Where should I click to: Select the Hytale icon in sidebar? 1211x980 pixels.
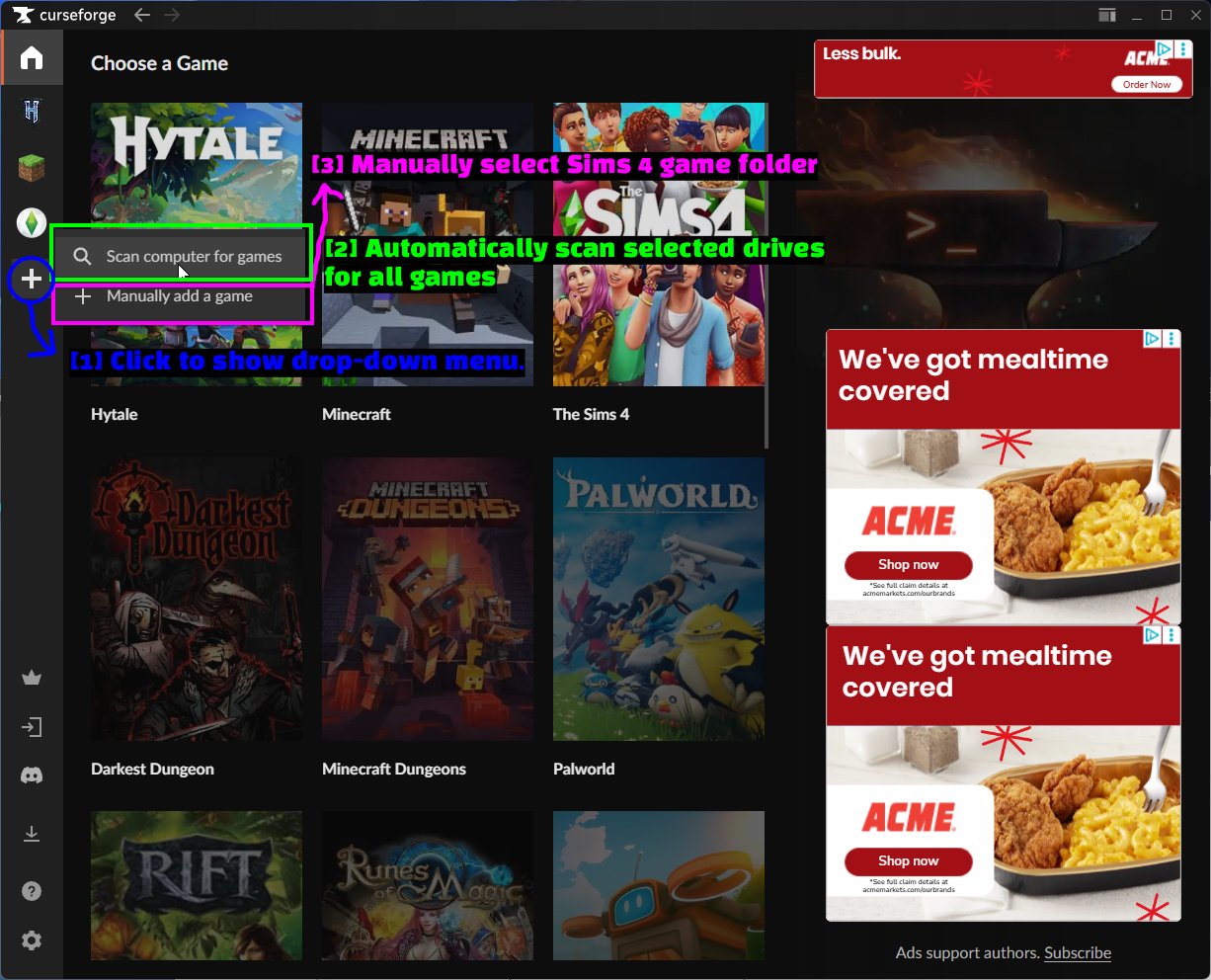(x=32, y=112)
